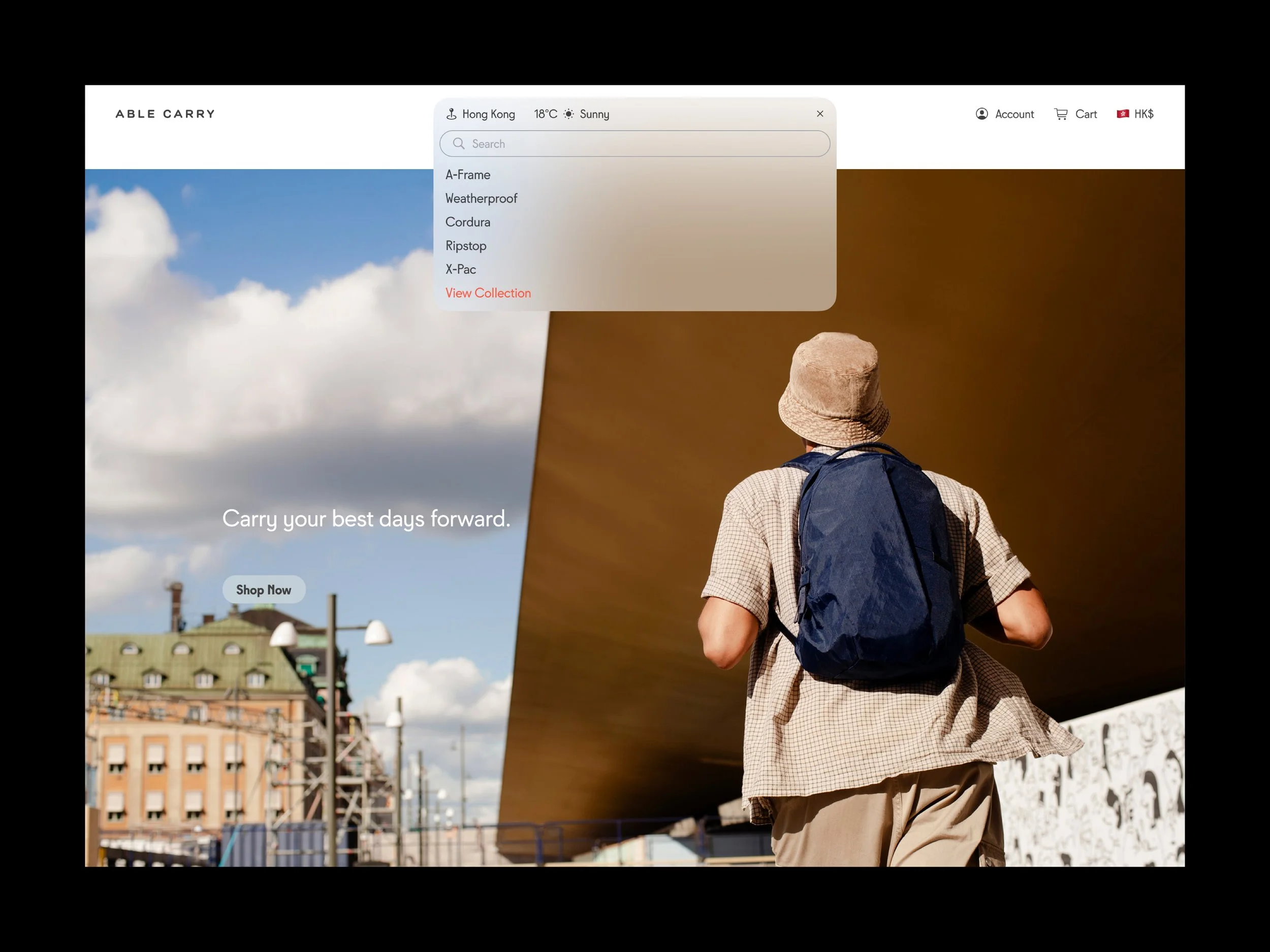The image size is (1270, 952).
Task: Pick the X-Pac suggestion
Action: [x=460, y=269]
